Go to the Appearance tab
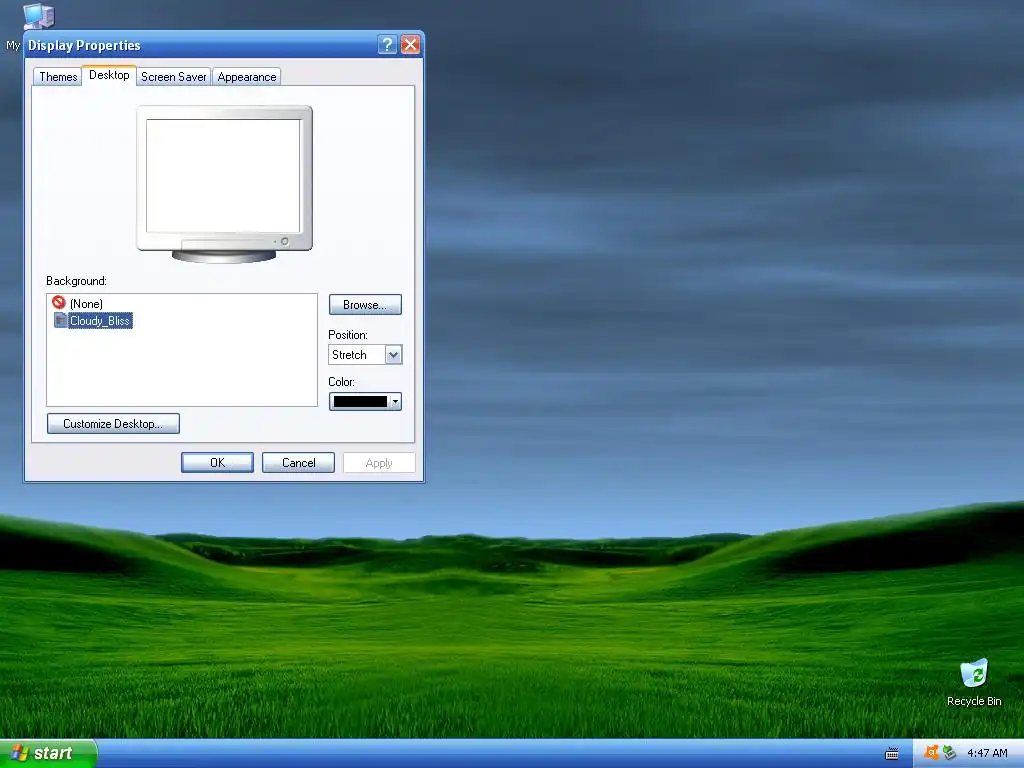This screenshot has height=768, width=1024. click(247, 76)
